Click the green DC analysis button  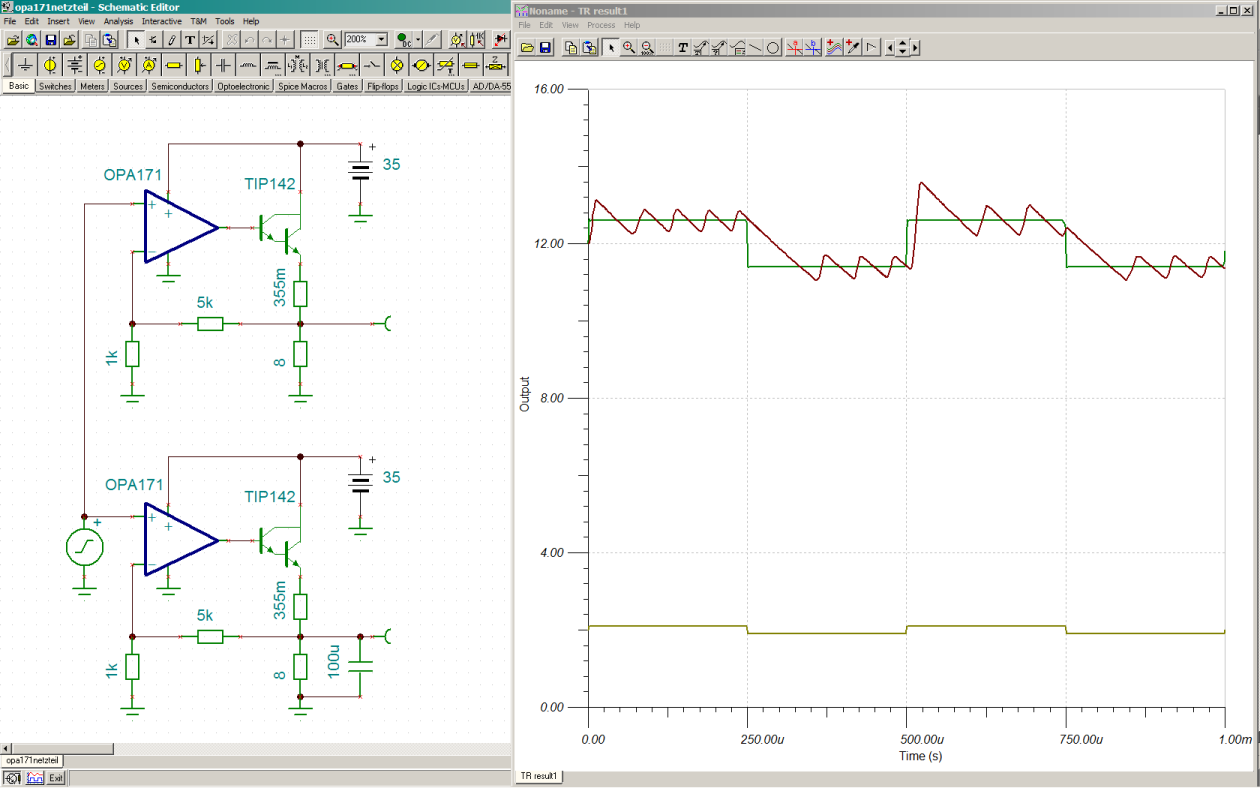[x=404, y=40]
